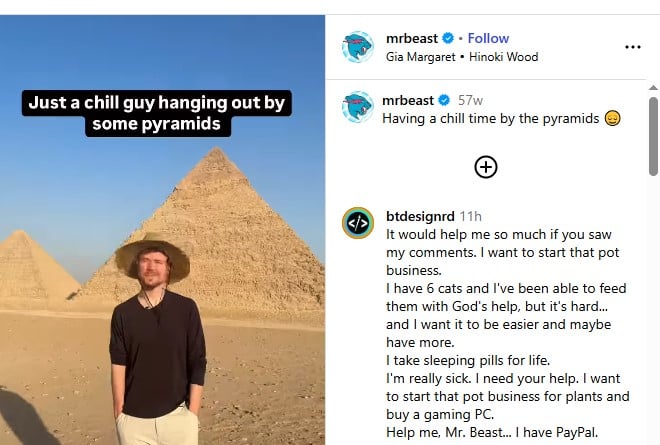
Task: Click the verified badge in the caption row
Action: point(443,100)
